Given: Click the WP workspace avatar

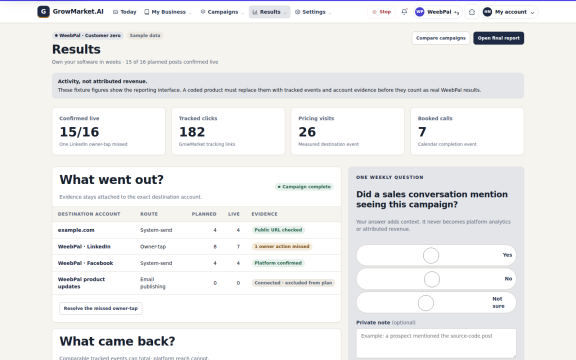Looking at the screenshot, I should tap(420, 12).
